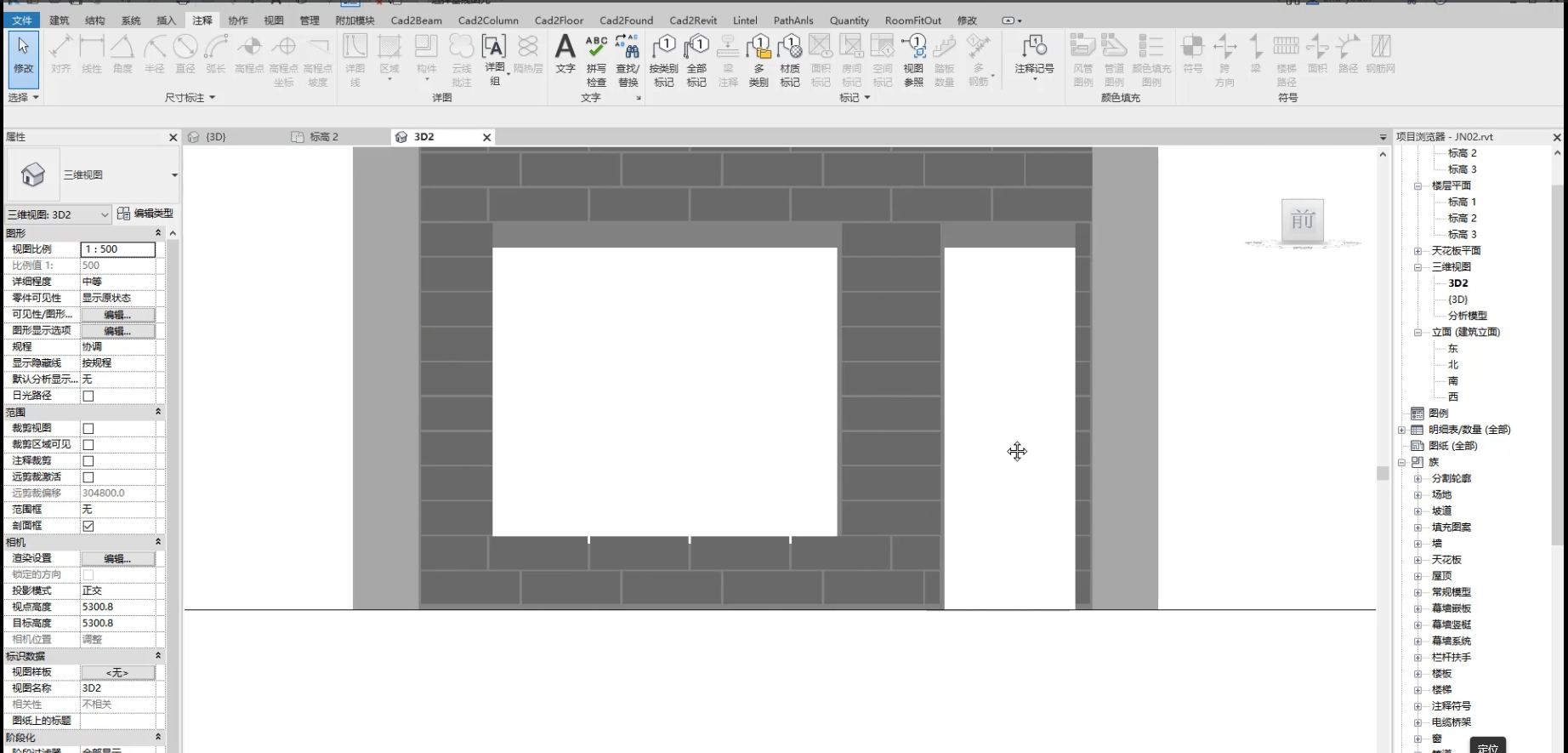Click the 视图参照 view reference icon
The width and height of the screenshot is (1568, 753).
click(x=913, y=60)
